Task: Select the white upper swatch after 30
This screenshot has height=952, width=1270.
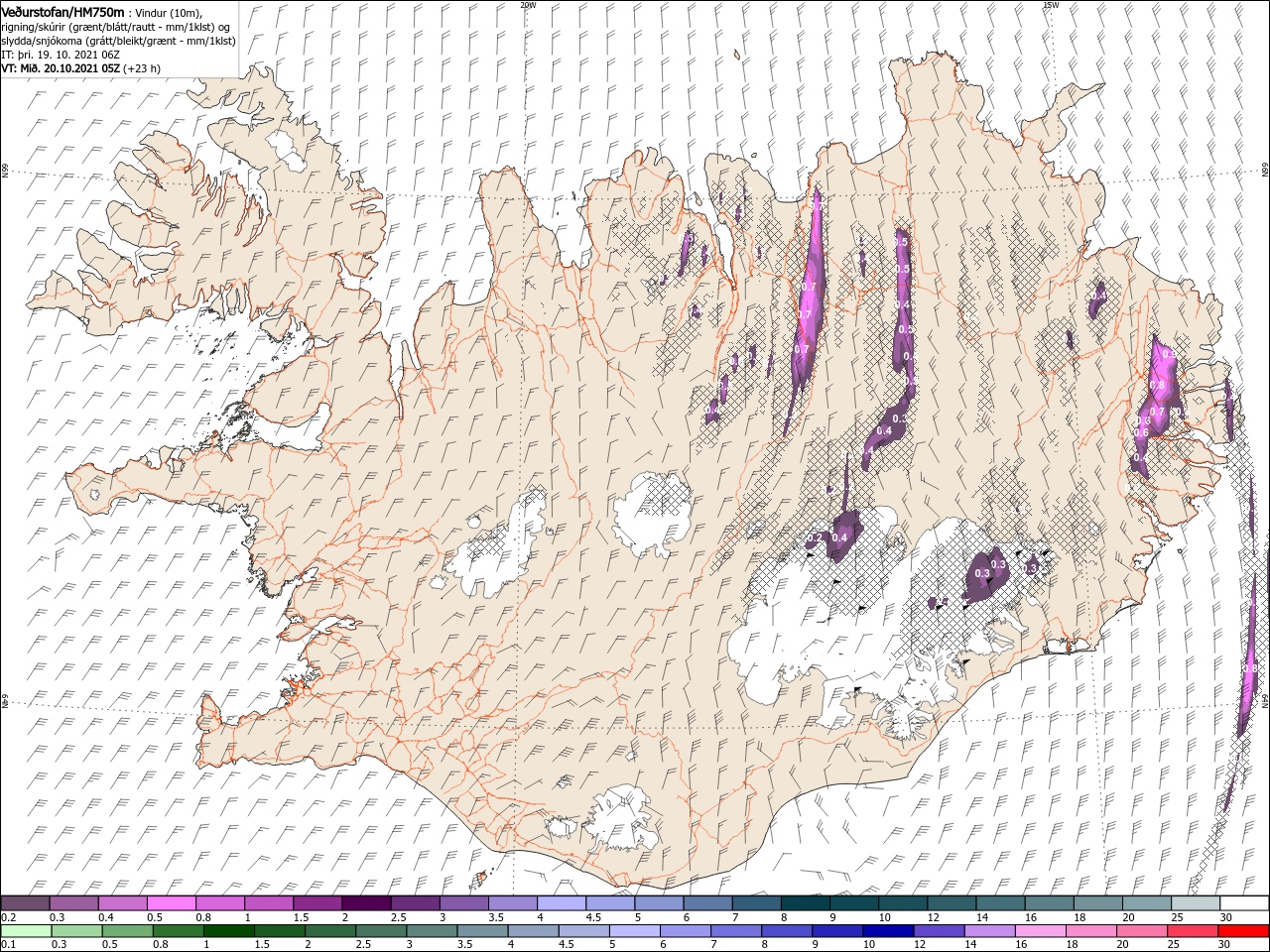Action: click(x=1244, y=903)
